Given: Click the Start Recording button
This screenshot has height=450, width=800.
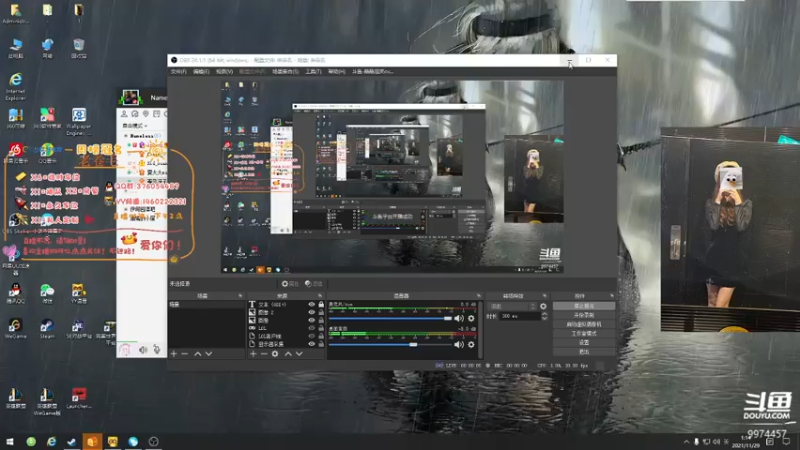Looking at the screenshot, I should tap(584, 315).
